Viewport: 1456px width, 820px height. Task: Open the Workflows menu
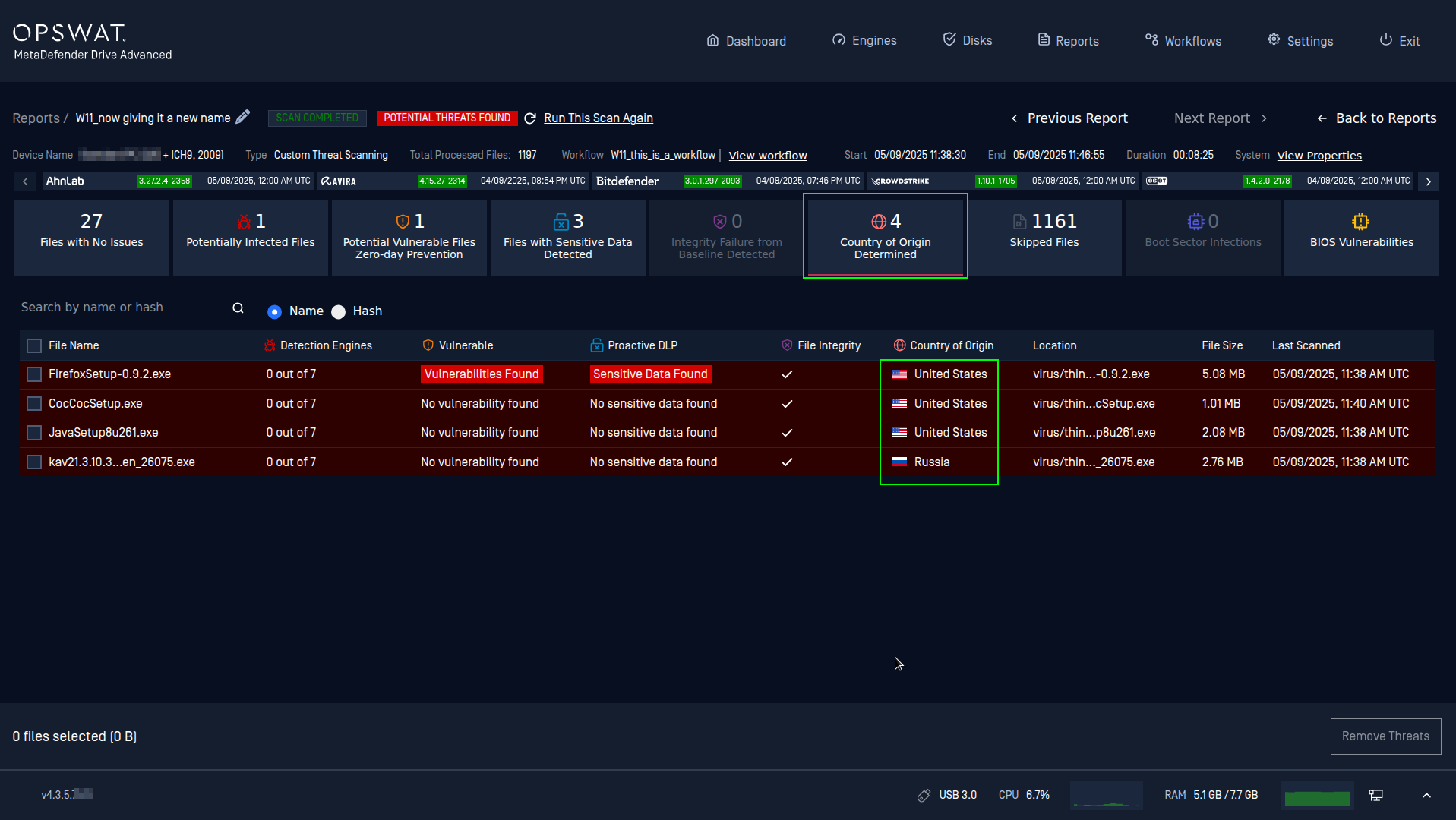[1183, 40]
